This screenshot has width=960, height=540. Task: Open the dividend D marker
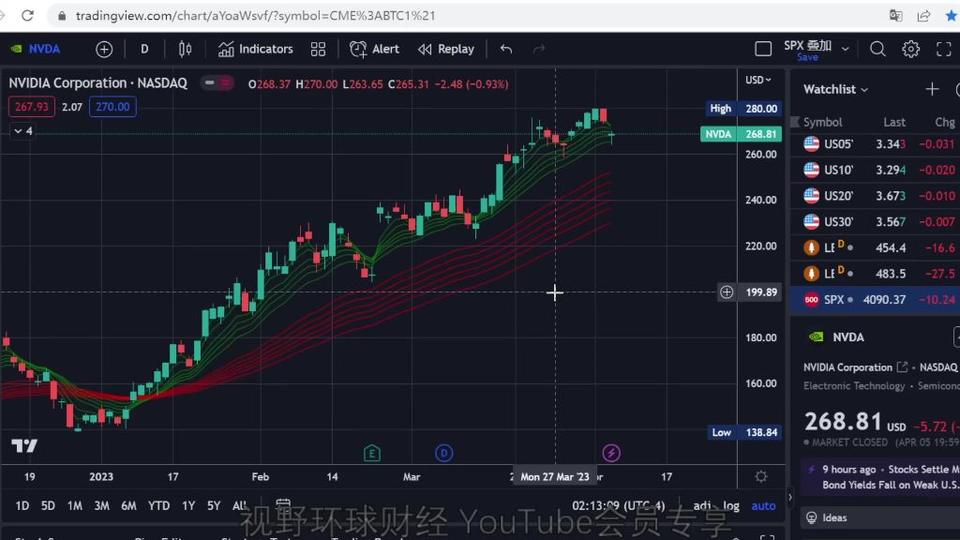point(444,453)
